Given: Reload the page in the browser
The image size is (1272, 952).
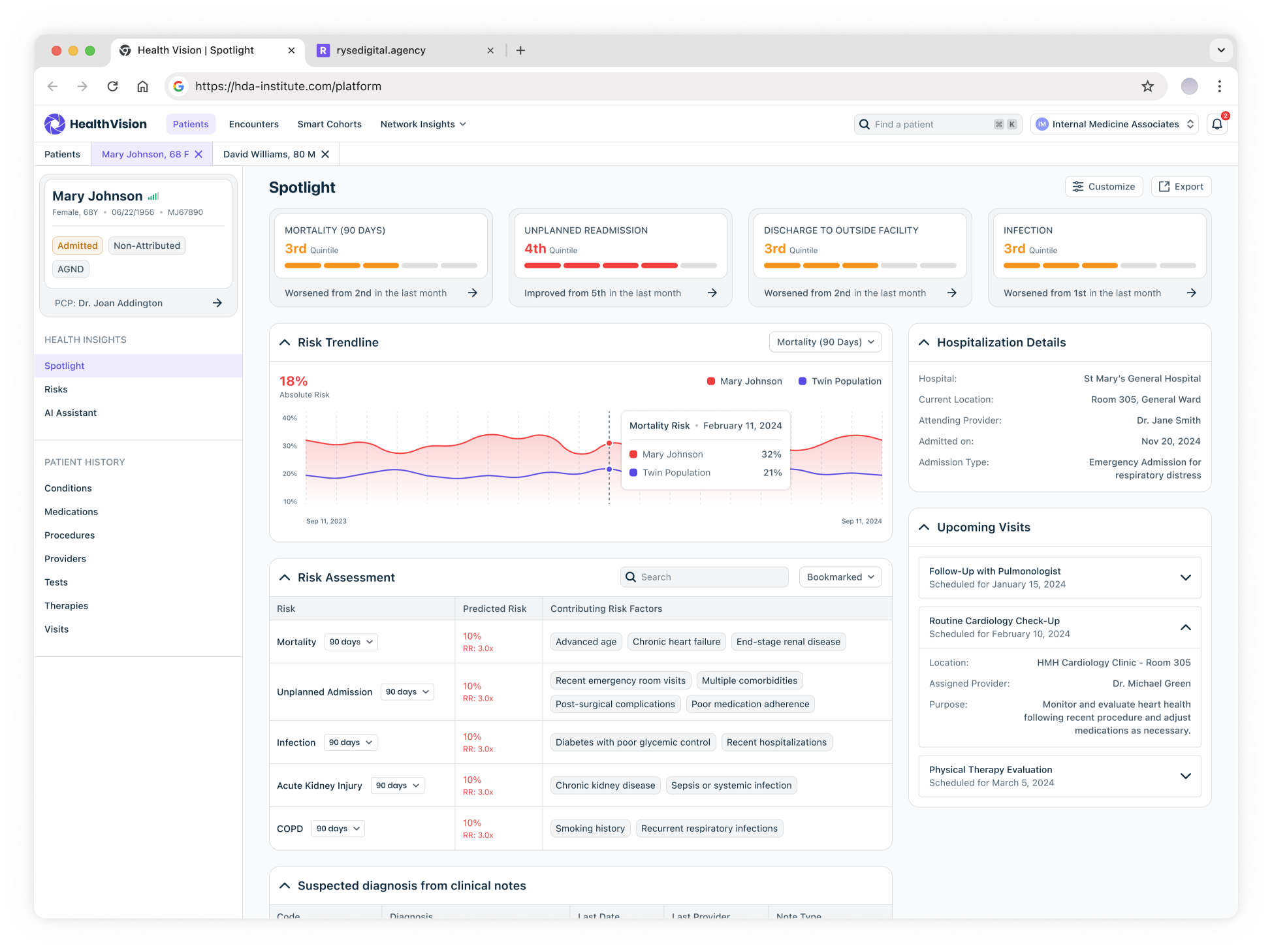Looking at the screenshot, I should coord(112,86).
